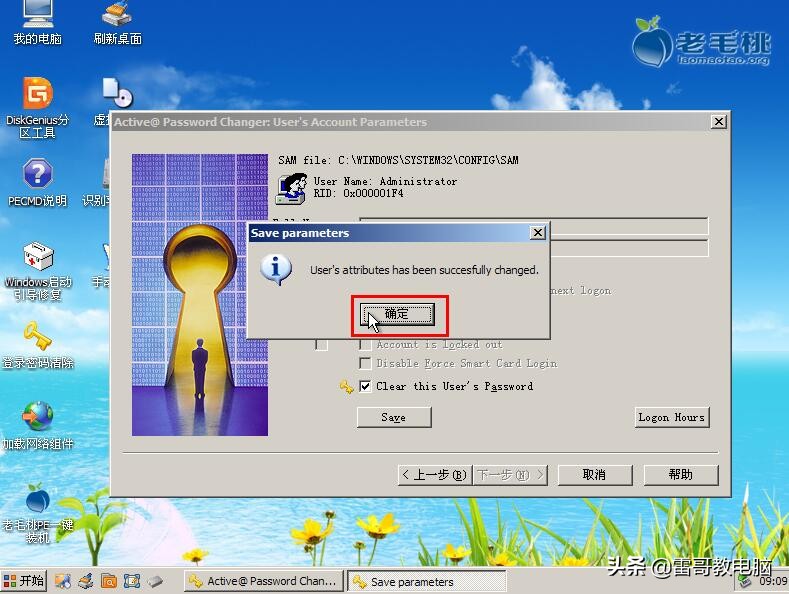This screenshot has width=789, height=594.
Task: Toggle Disable Force Smart Card Login checkbox
Action: pos(365,363)
